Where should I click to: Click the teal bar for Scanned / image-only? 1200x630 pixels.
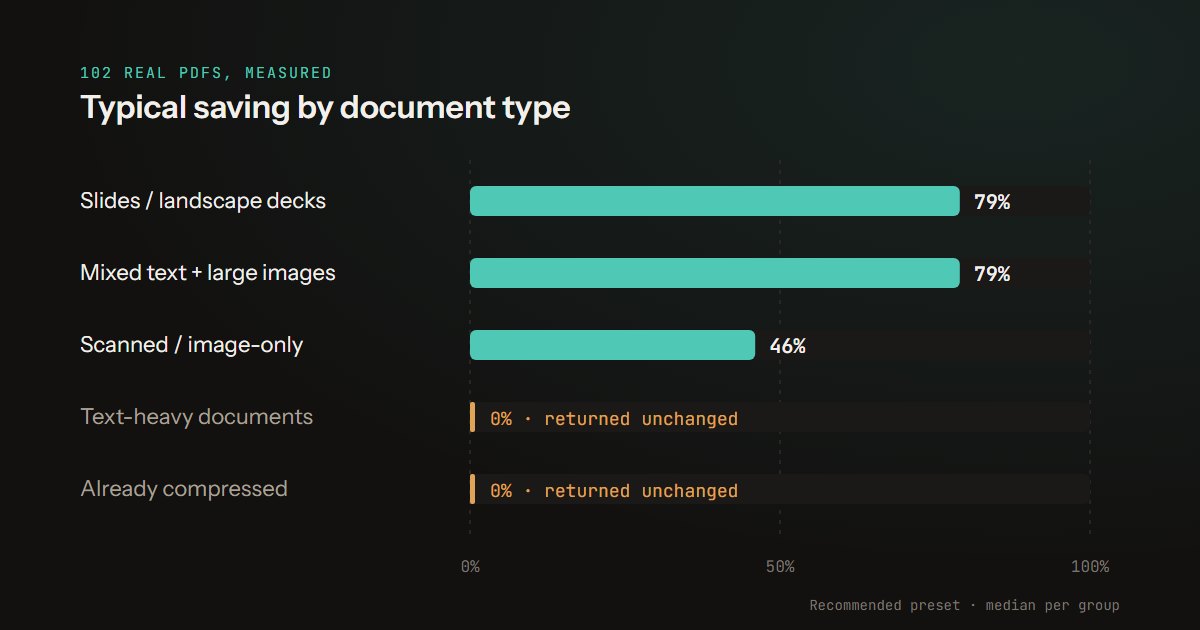pyautogui.click(x=612, y=345)
